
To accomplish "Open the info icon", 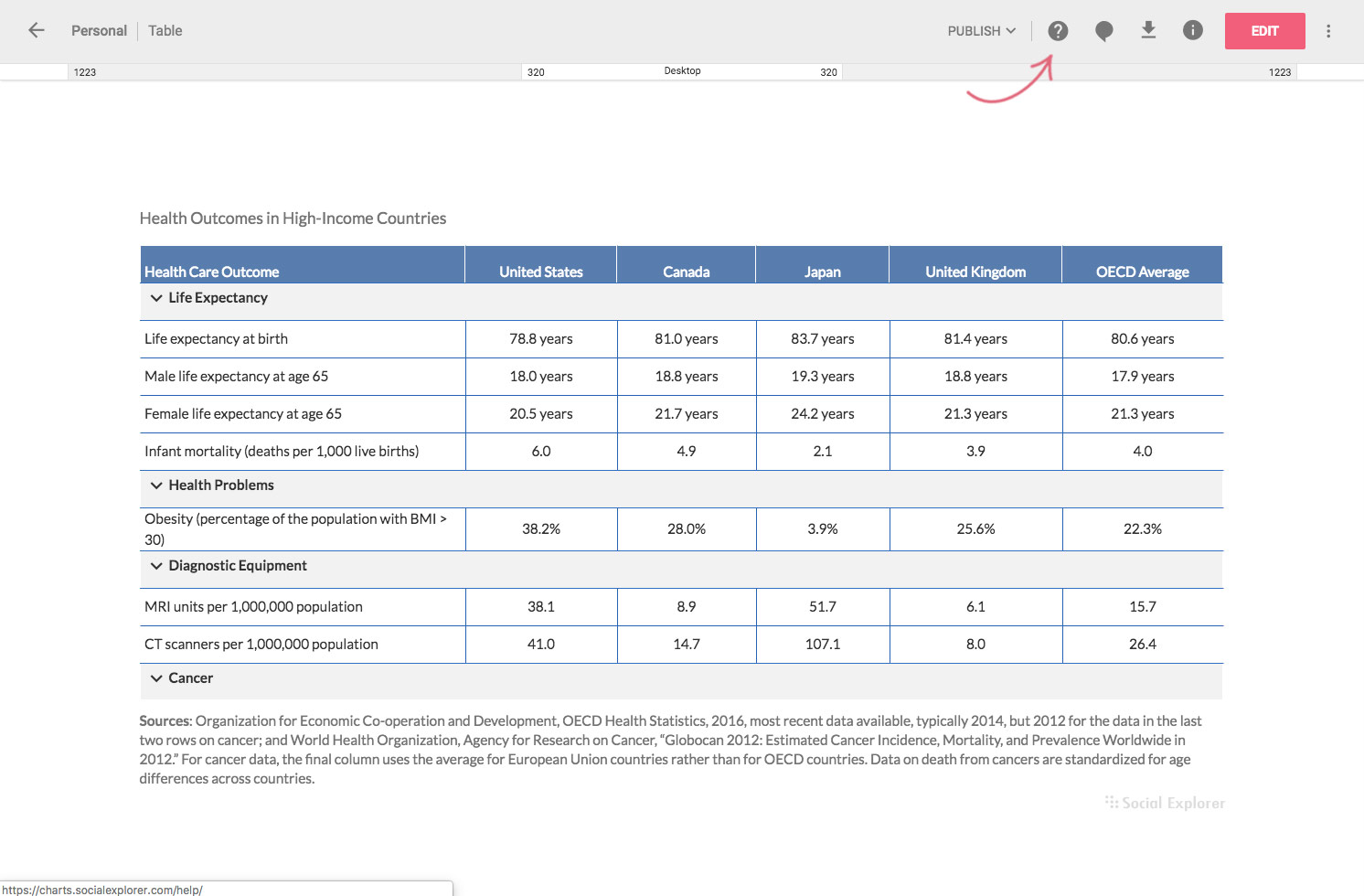I will (x=1192, y=30).
